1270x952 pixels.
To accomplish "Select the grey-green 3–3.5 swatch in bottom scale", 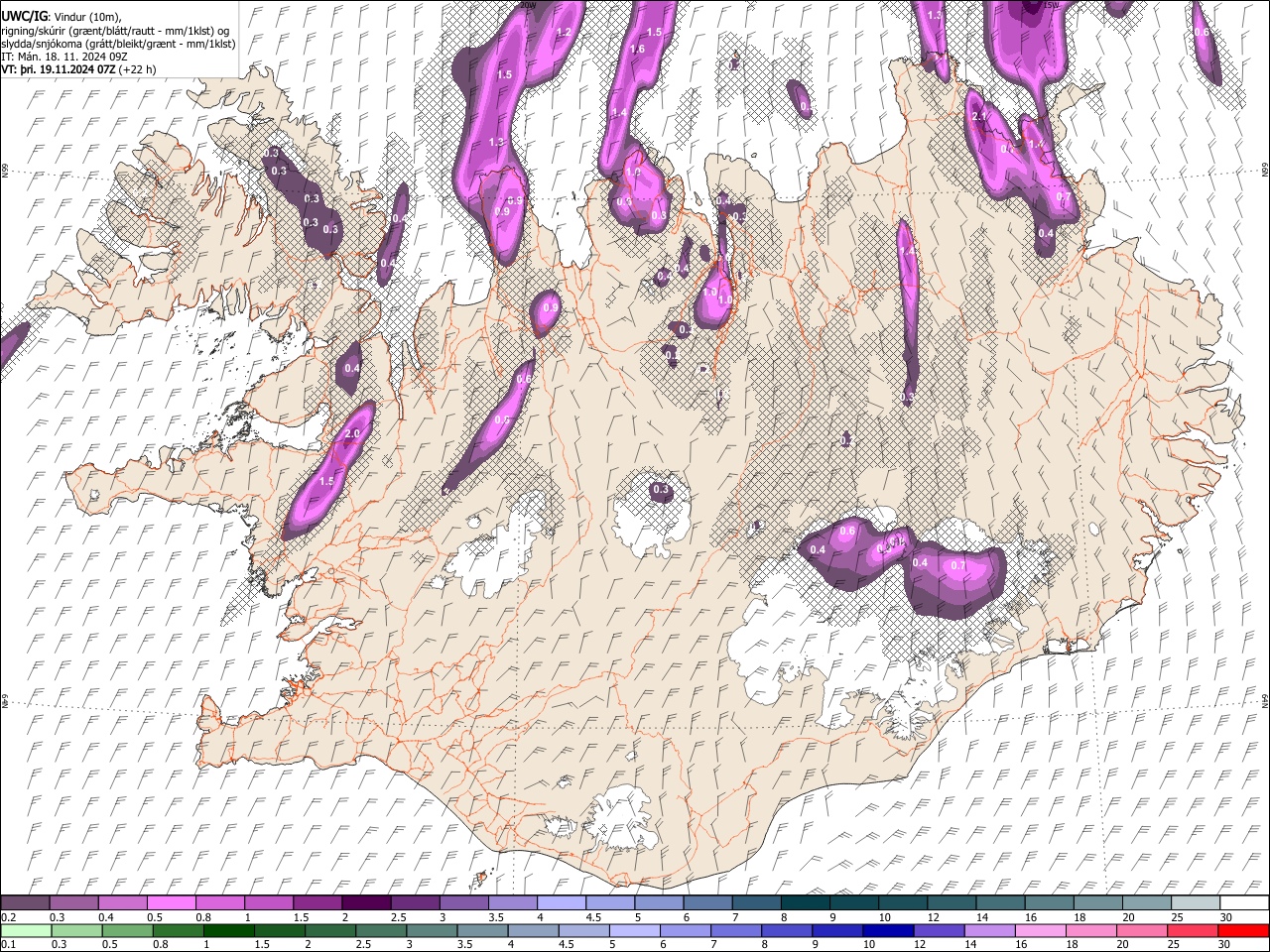I will coord(433,930).
